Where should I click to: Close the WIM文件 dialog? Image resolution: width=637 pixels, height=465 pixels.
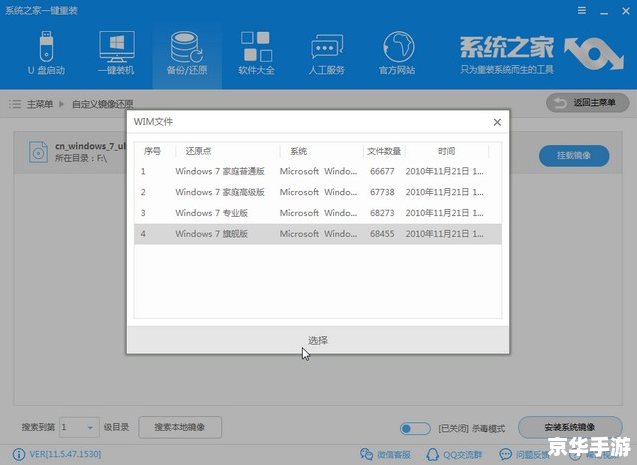click(497, 122)
